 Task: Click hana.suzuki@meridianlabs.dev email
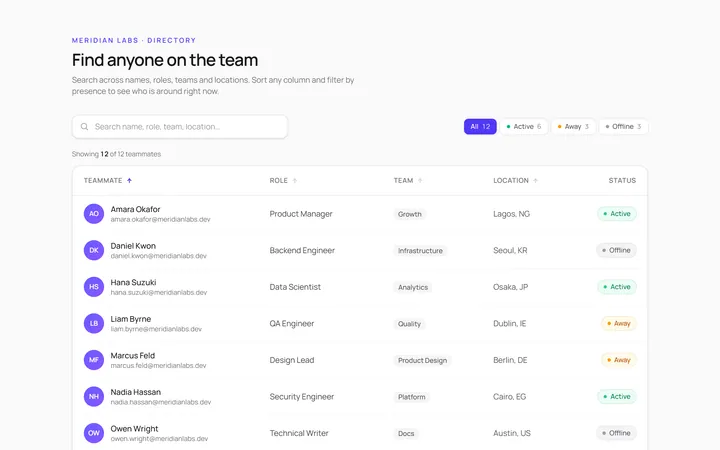tap(159, 292)
